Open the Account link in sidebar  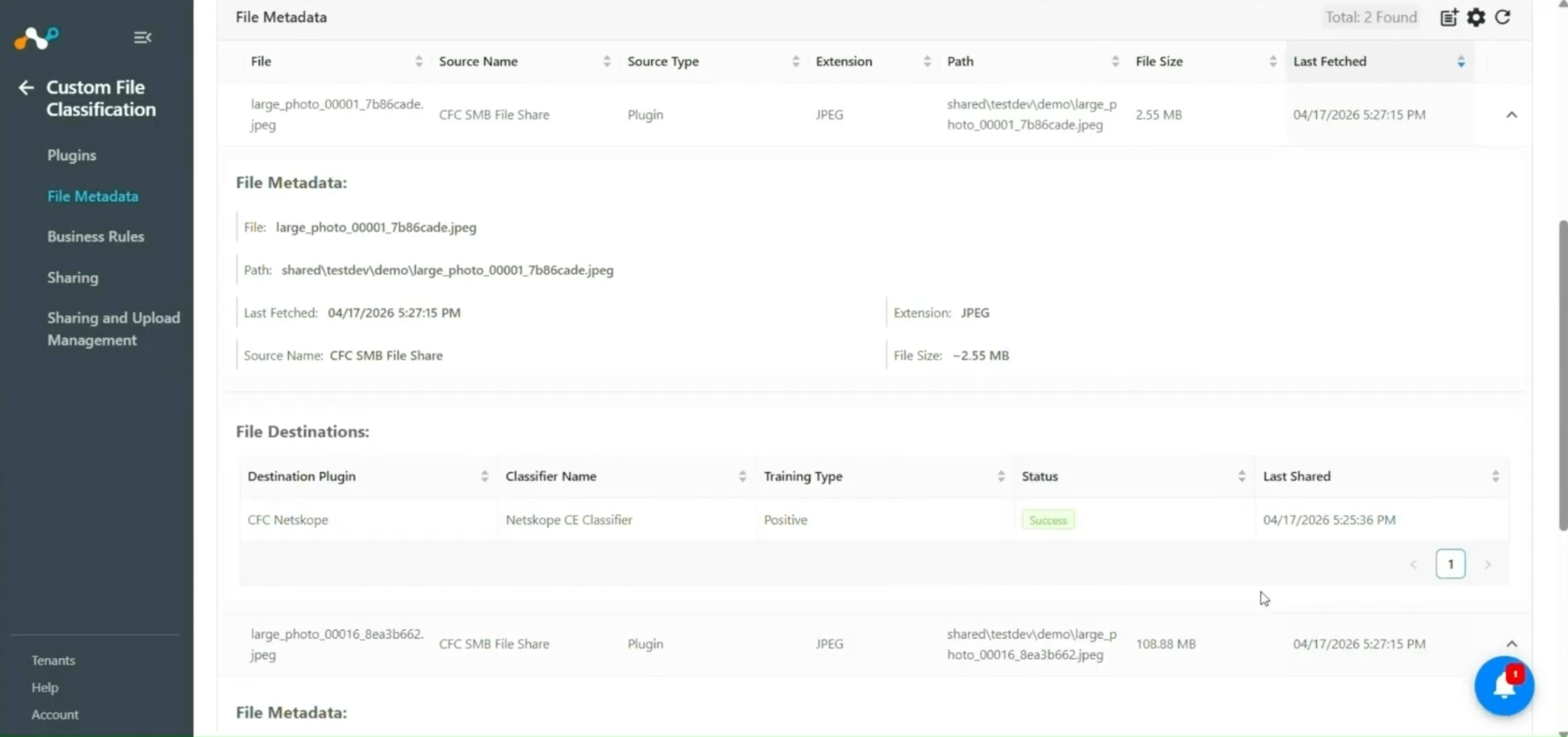55,715
